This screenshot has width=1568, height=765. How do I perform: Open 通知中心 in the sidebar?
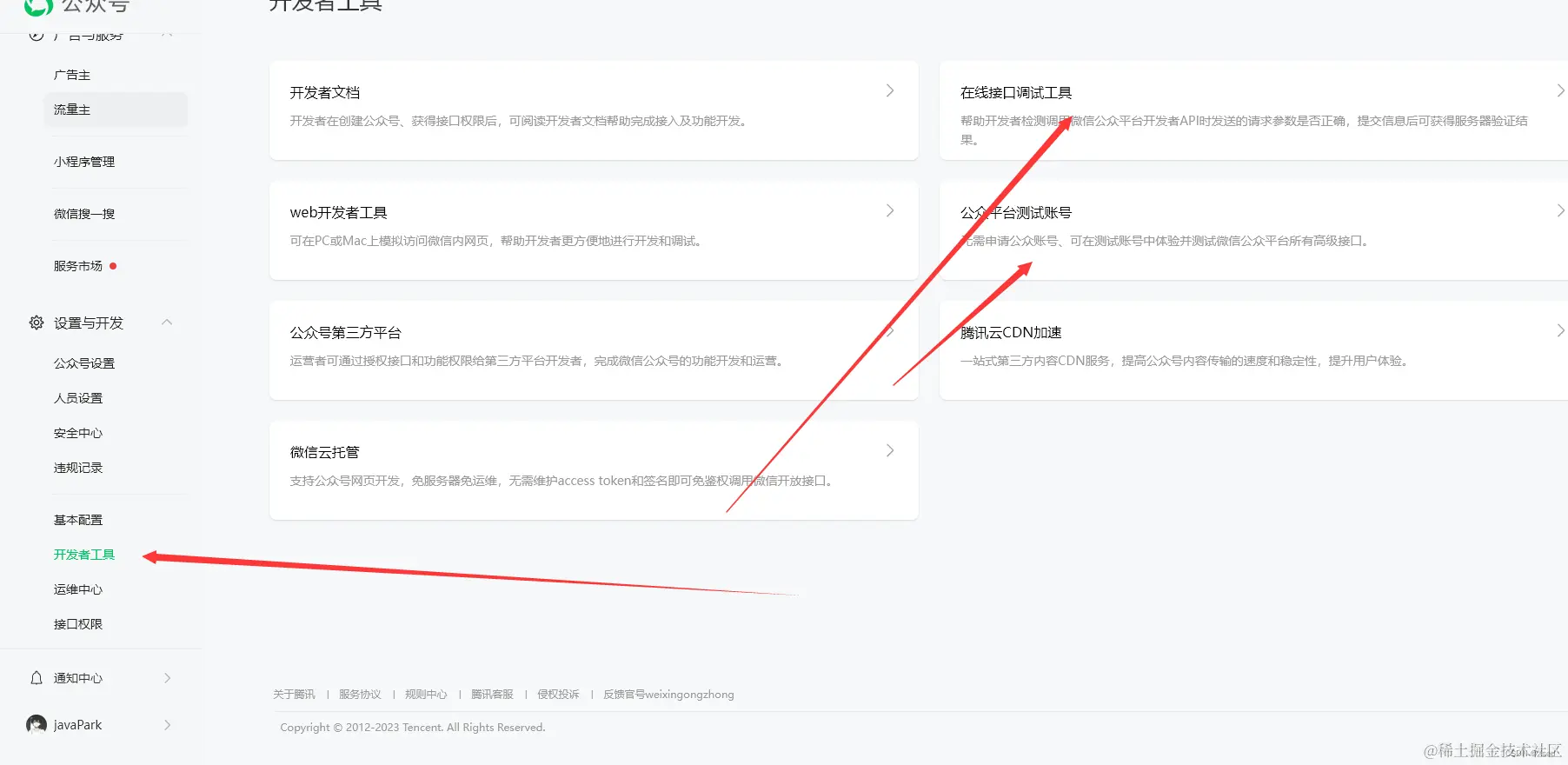(x=78, y=678)
